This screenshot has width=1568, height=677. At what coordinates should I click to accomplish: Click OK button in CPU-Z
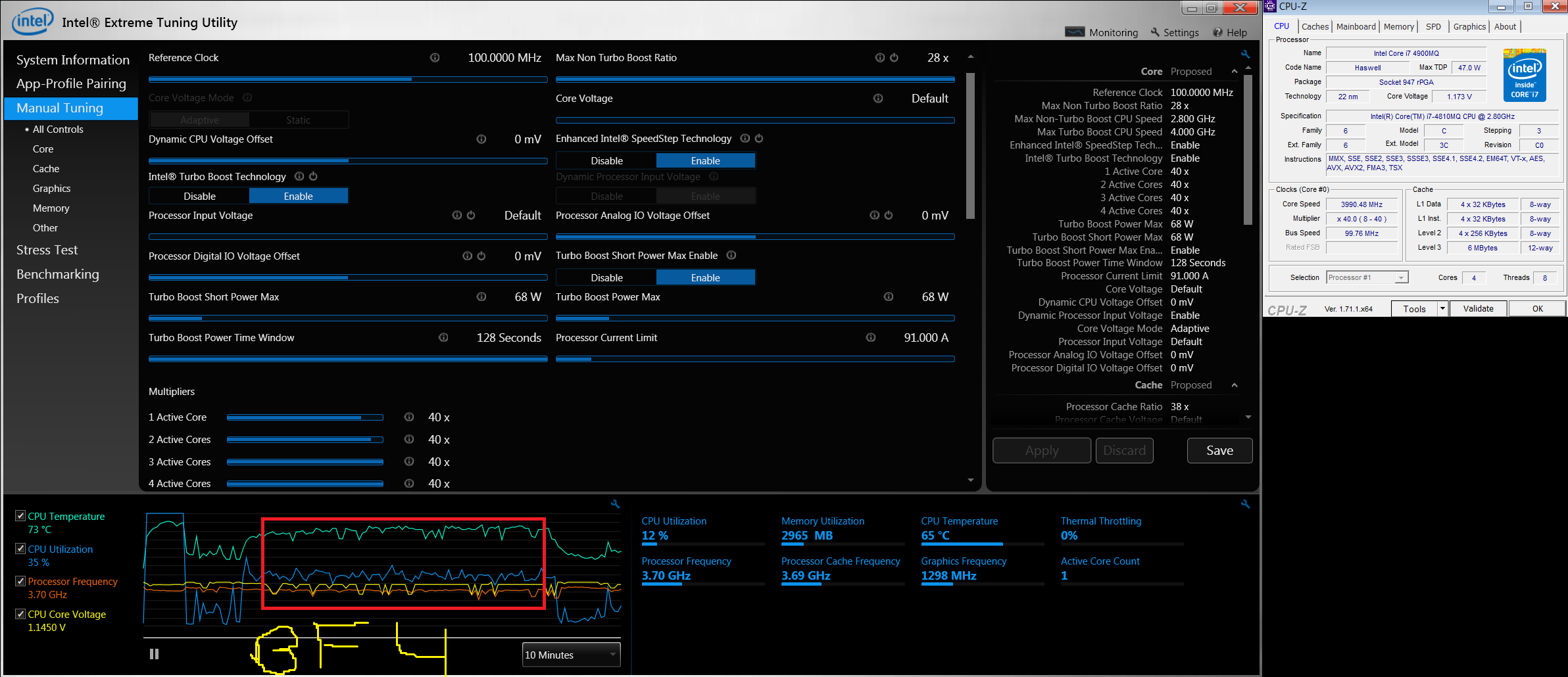[1537, 308]
